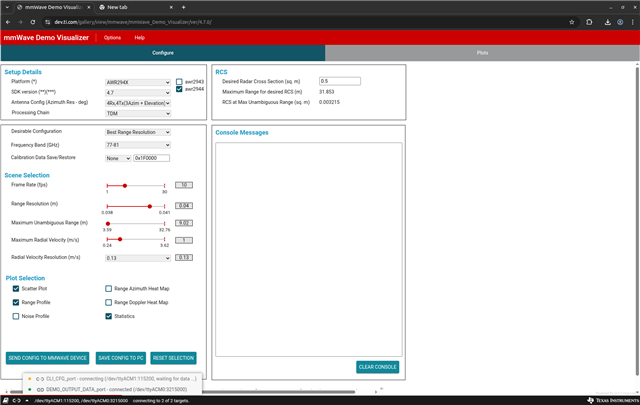Open the browser profile avatar
Screen dimensions: 640x405
(x=620, y=22)
